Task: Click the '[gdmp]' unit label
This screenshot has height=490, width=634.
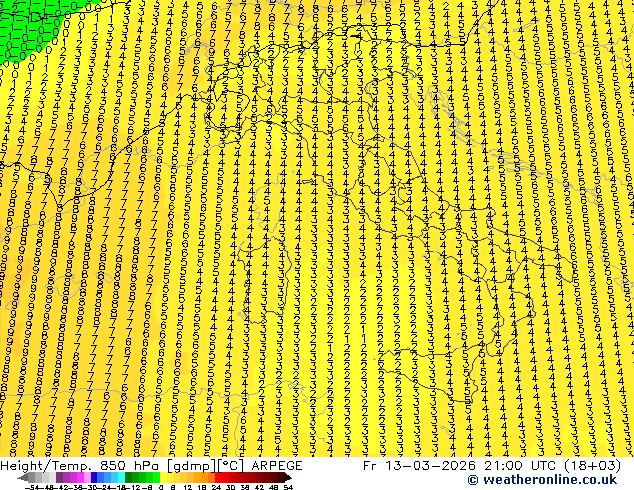Action: pos(191,466)
